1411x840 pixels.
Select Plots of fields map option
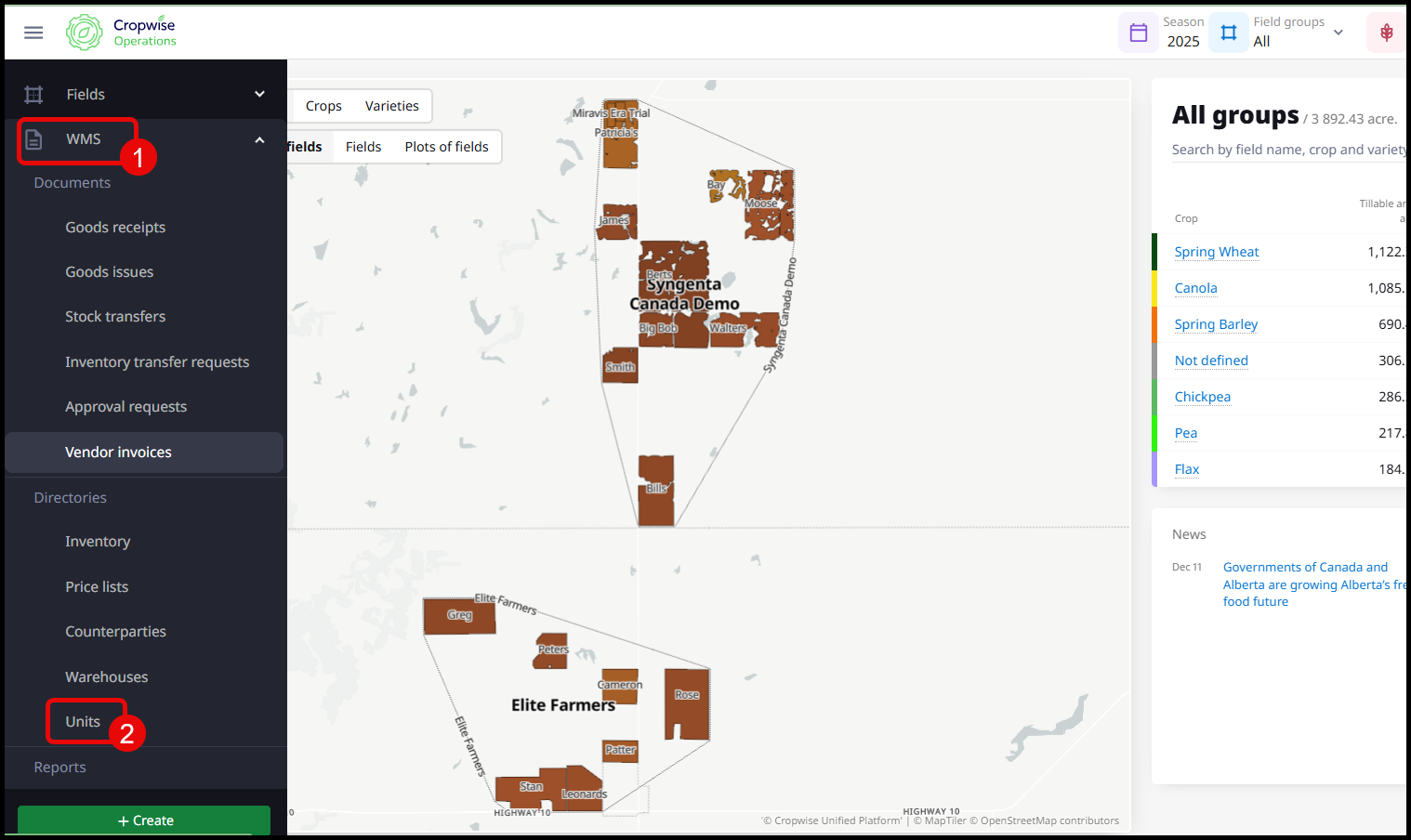[446, 147]
